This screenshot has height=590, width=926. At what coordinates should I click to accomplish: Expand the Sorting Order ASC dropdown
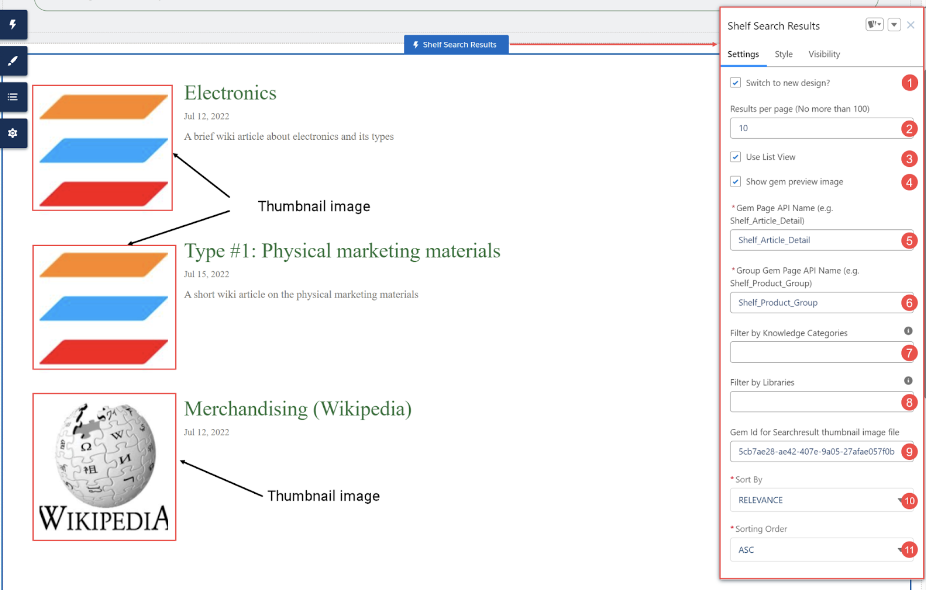pos(821,549)
